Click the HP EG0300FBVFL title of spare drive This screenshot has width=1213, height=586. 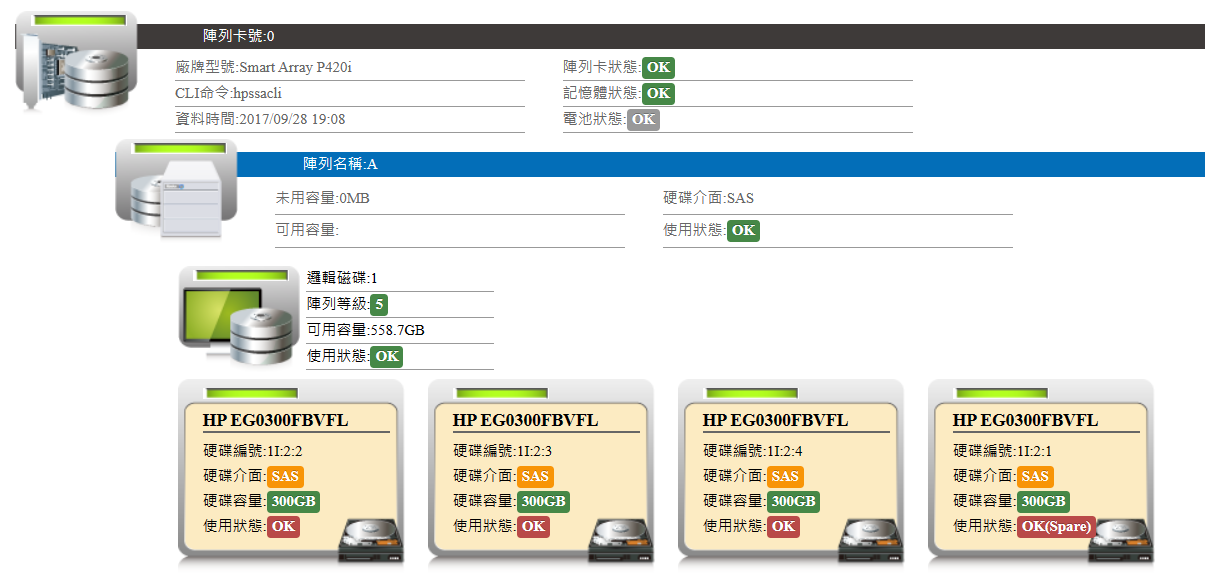click(x=1025, y=420)
